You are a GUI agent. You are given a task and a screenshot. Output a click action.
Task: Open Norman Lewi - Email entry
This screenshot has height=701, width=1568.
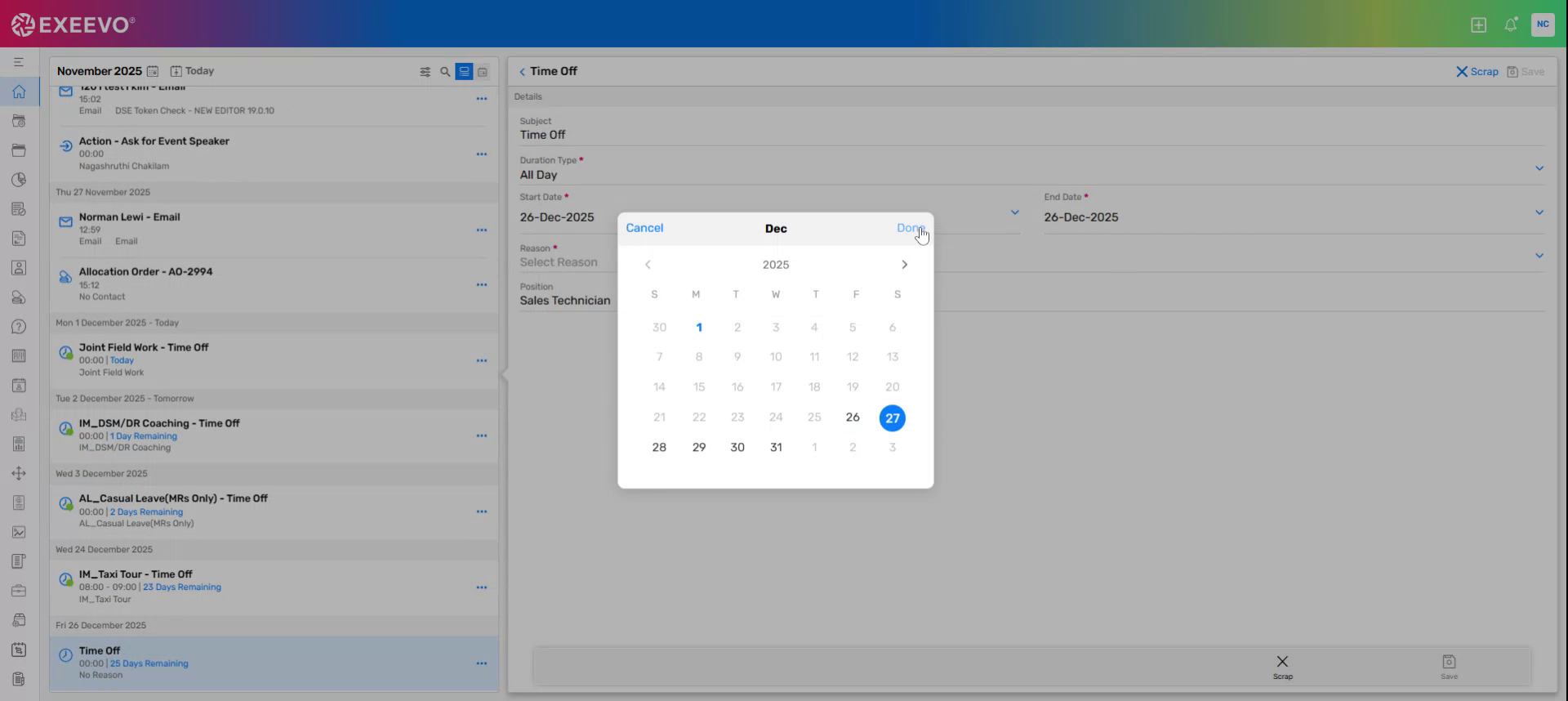tap(274, 230)
